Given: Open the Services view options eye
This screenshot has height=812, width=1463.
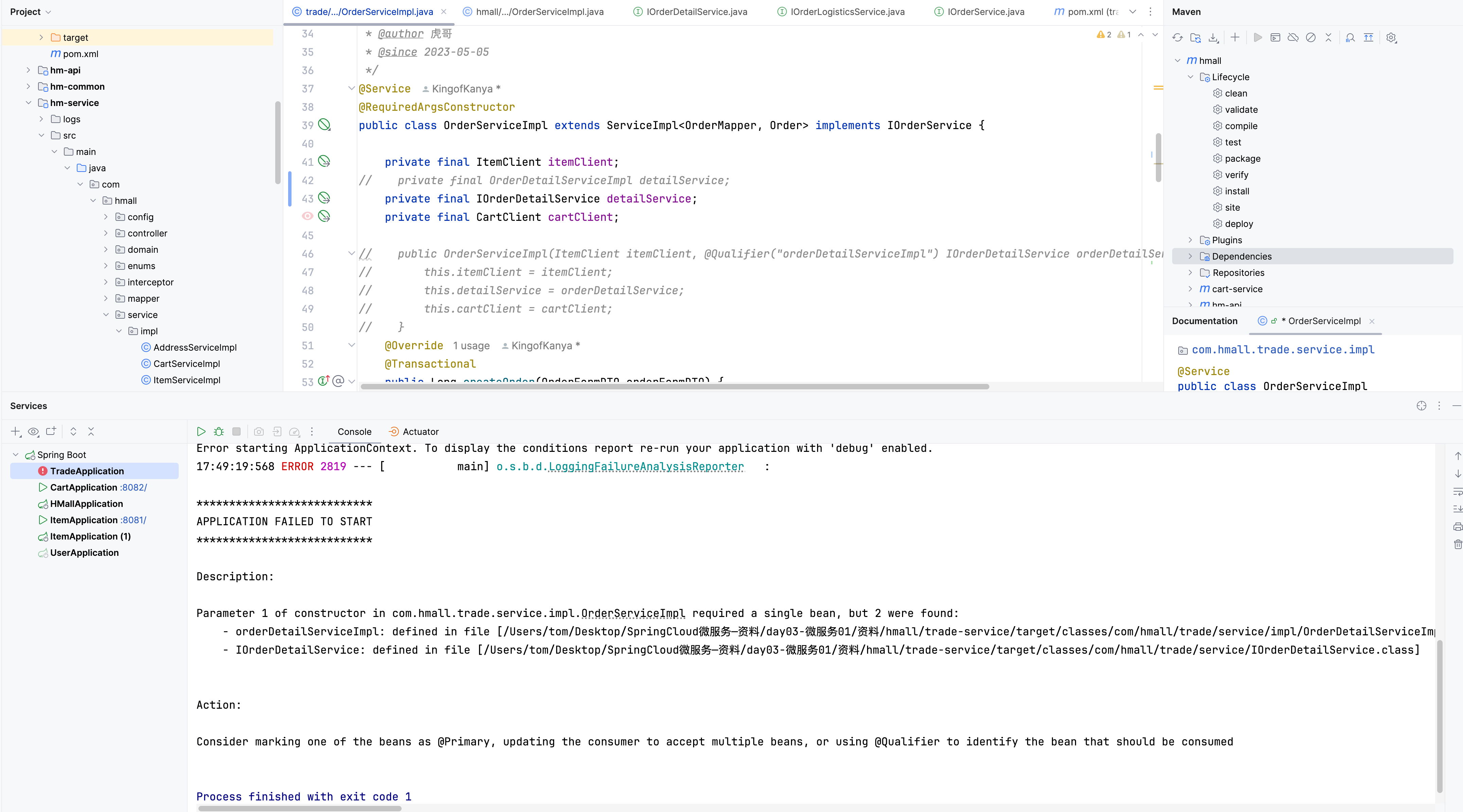Looking at the screenshot, I should [x=34, y=431].
